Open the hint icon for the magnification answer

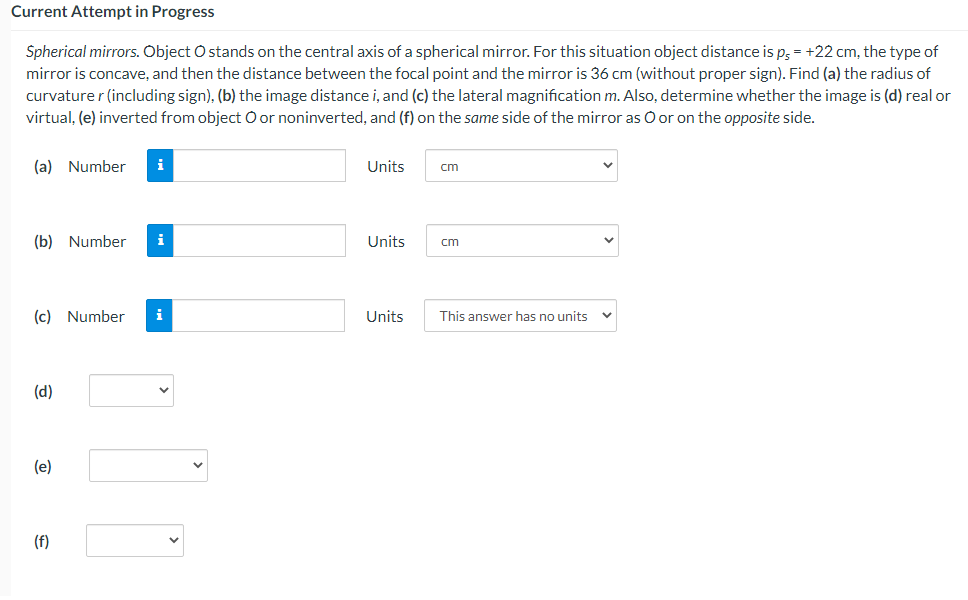click(160, 315)
